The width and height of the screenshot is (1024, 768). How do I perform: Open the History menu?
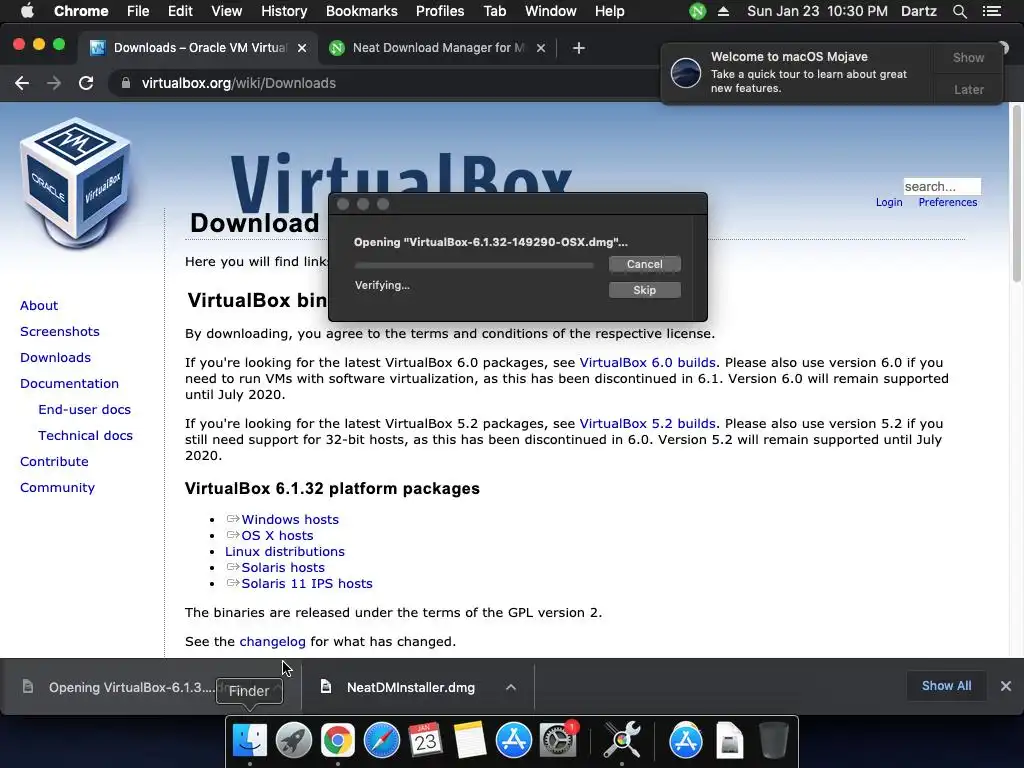pyautogui.click(x=284, y=11)
